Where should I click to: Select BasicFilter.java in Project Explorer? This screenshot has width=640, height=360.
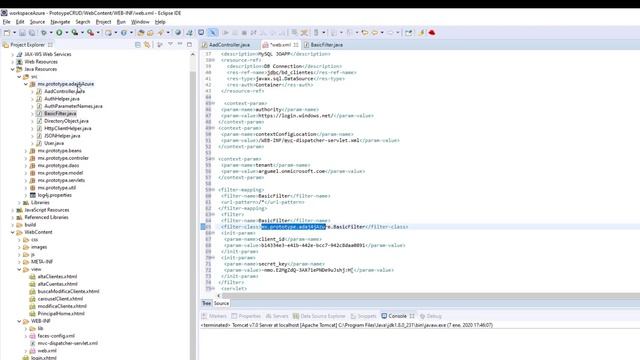60,113
